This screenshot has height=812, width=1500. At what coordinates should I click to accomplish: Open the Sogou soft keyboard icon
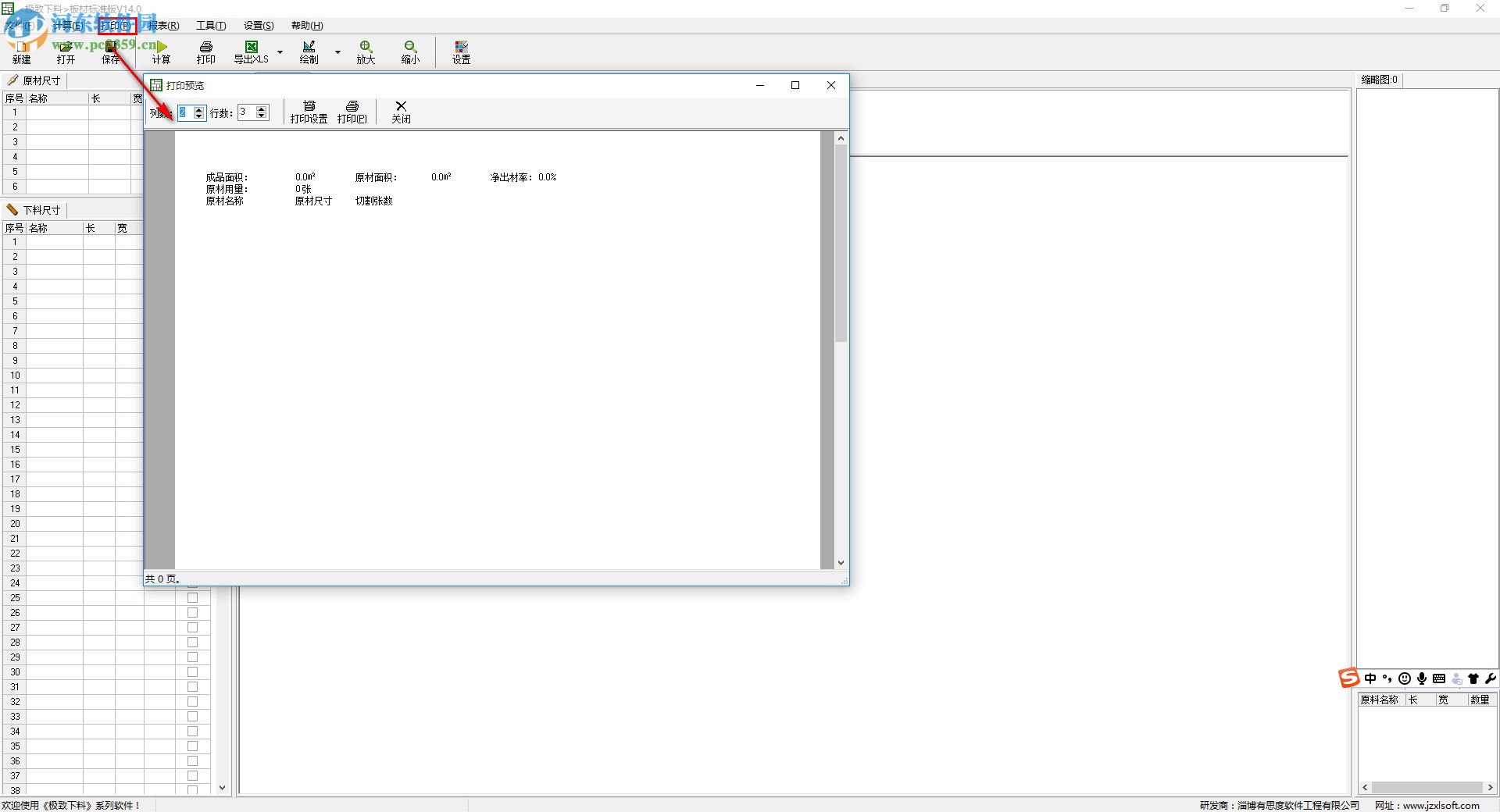[x=1439, y=678]
